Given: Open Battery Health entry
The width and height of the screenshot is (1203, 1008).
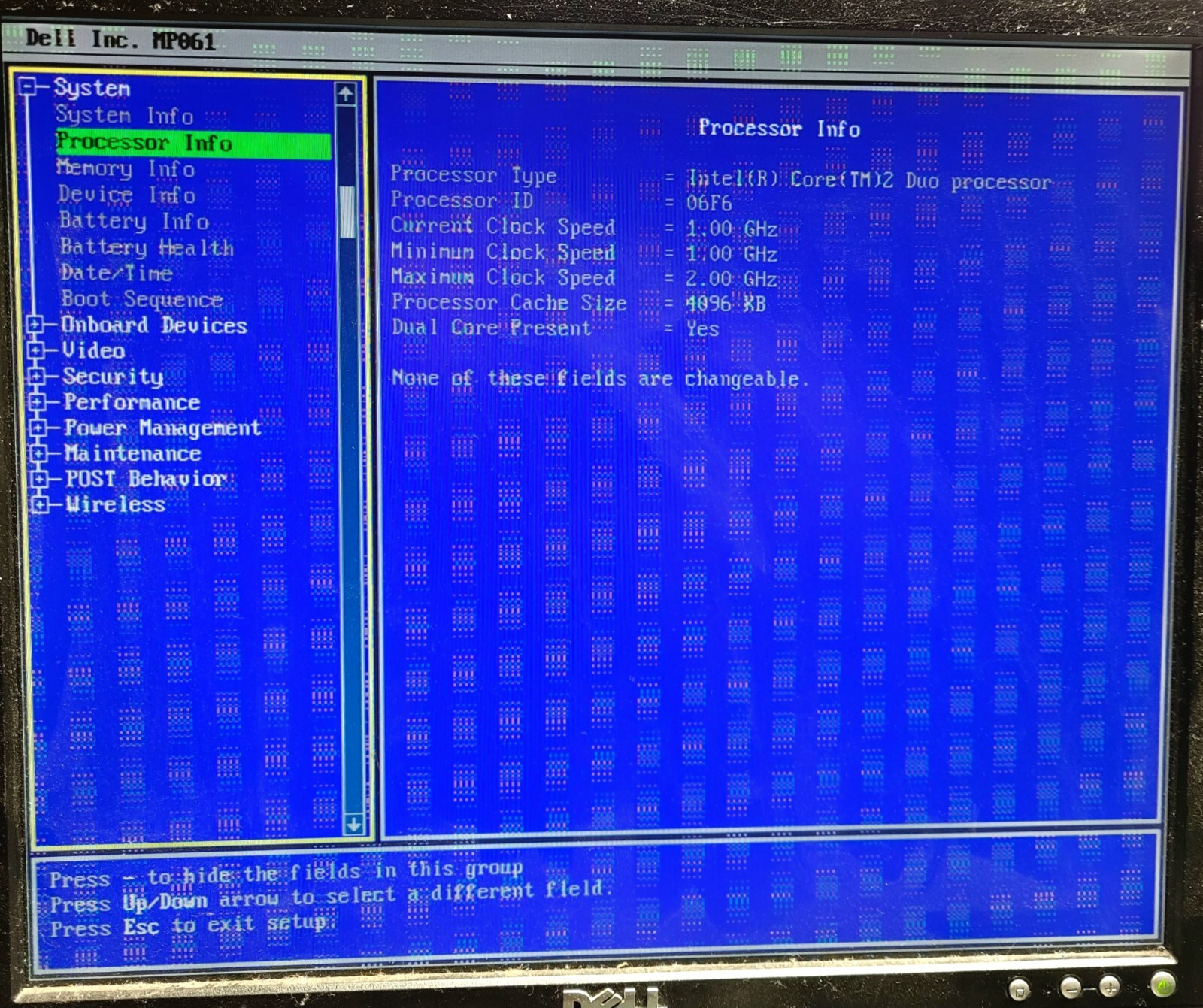Looking at the screenshot, I should pyautogui.click(x=147, y=247).
